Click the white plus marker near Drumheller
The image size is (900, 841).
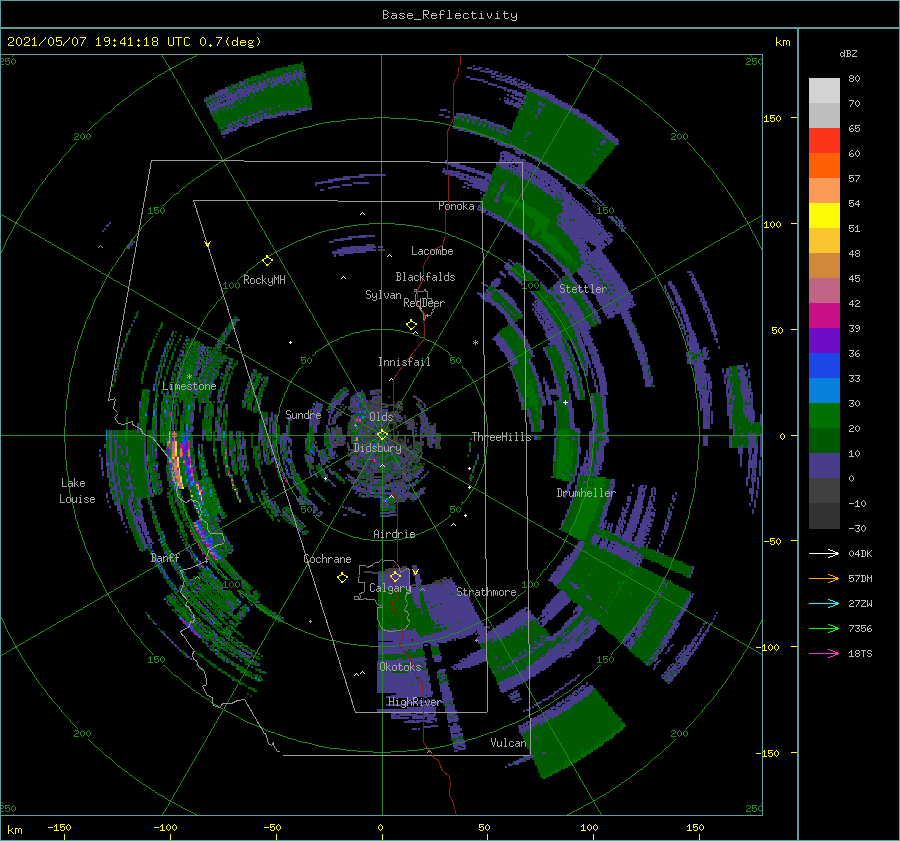click(x=565, y=402)
